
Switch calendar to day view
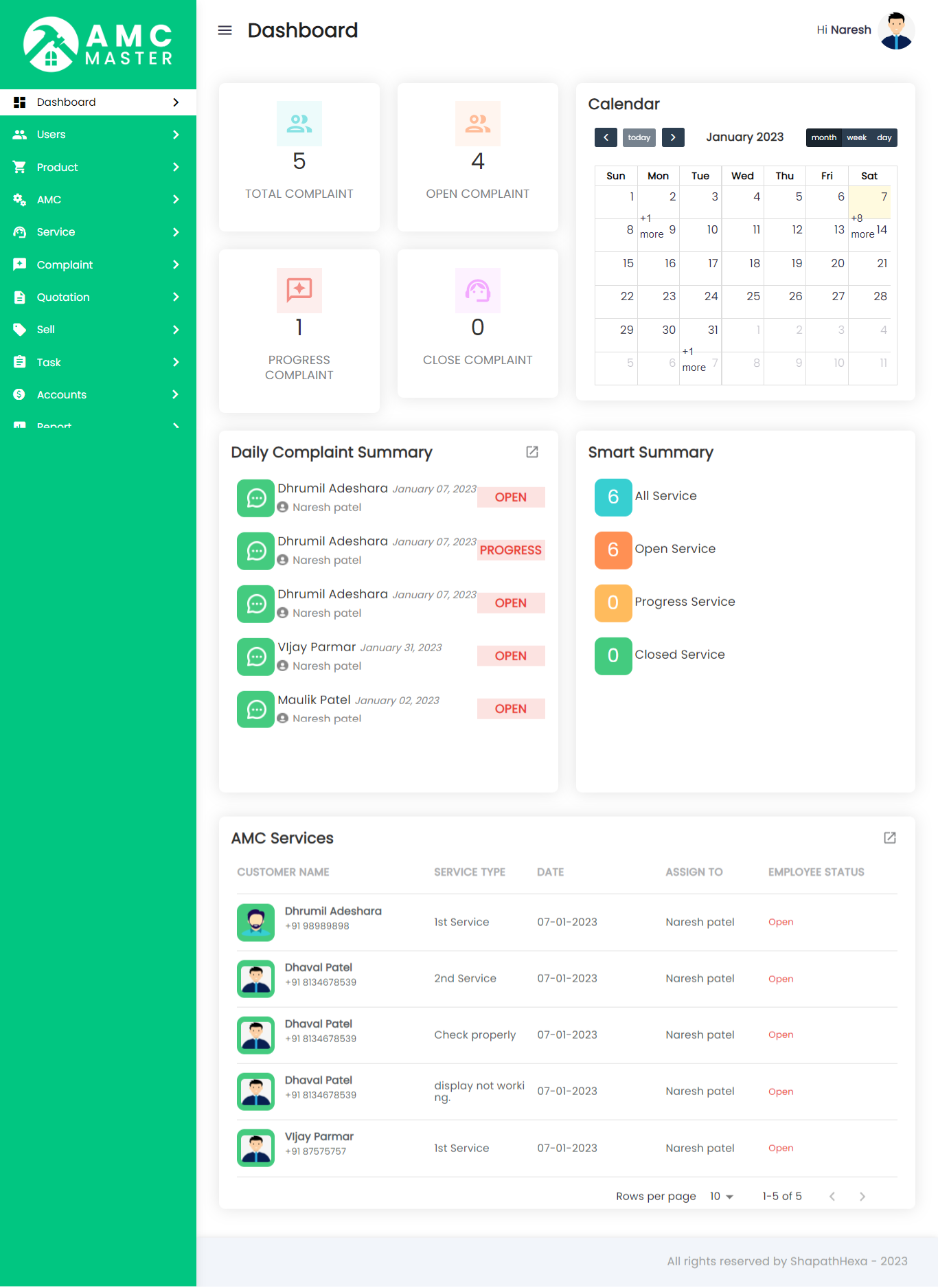tap(884, 137)
